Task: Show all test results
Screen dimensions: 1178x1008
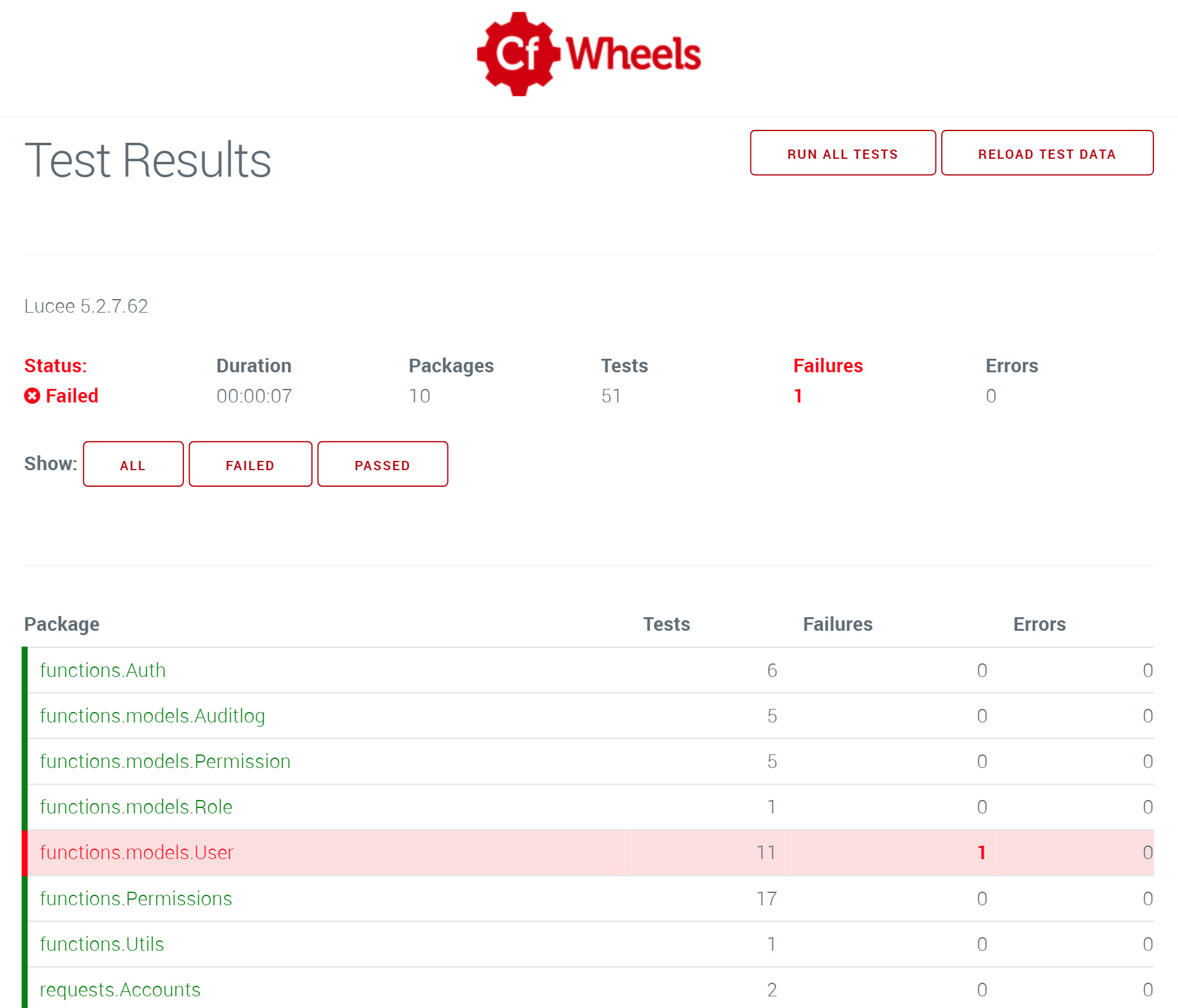Action: 133,465
